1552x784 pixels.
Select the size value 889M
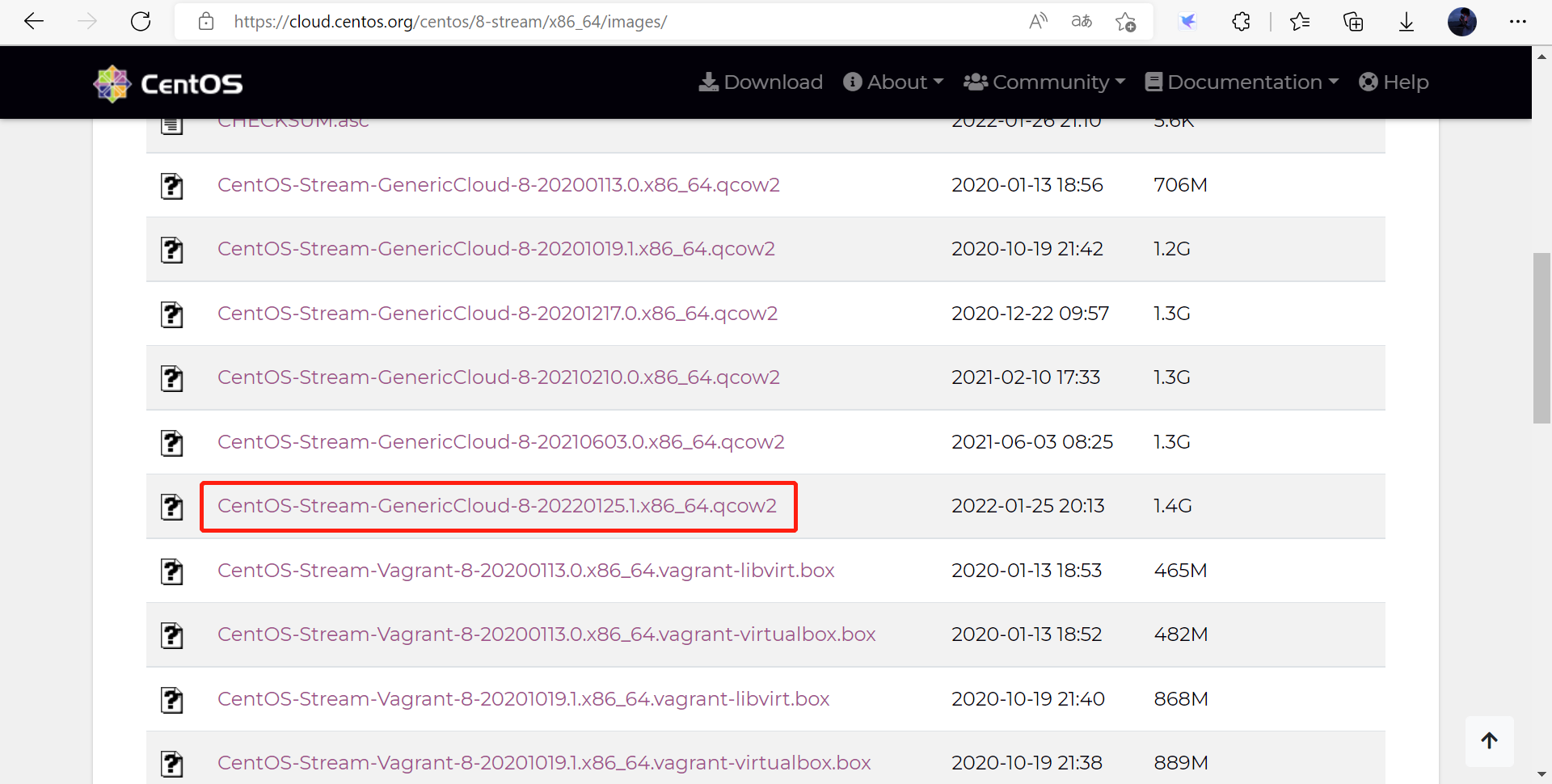(x=1181, y=763)
